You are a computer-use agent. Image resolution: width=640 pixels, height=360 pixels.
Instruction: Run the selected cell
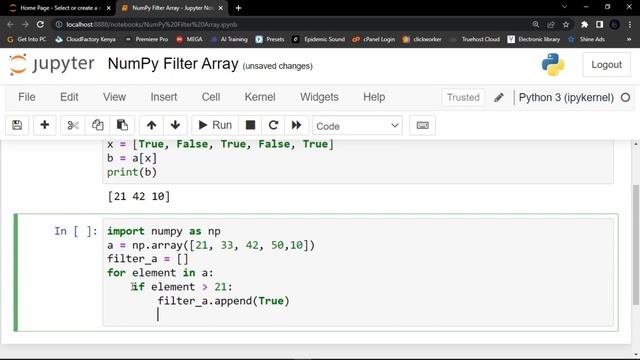coord(215,125)
